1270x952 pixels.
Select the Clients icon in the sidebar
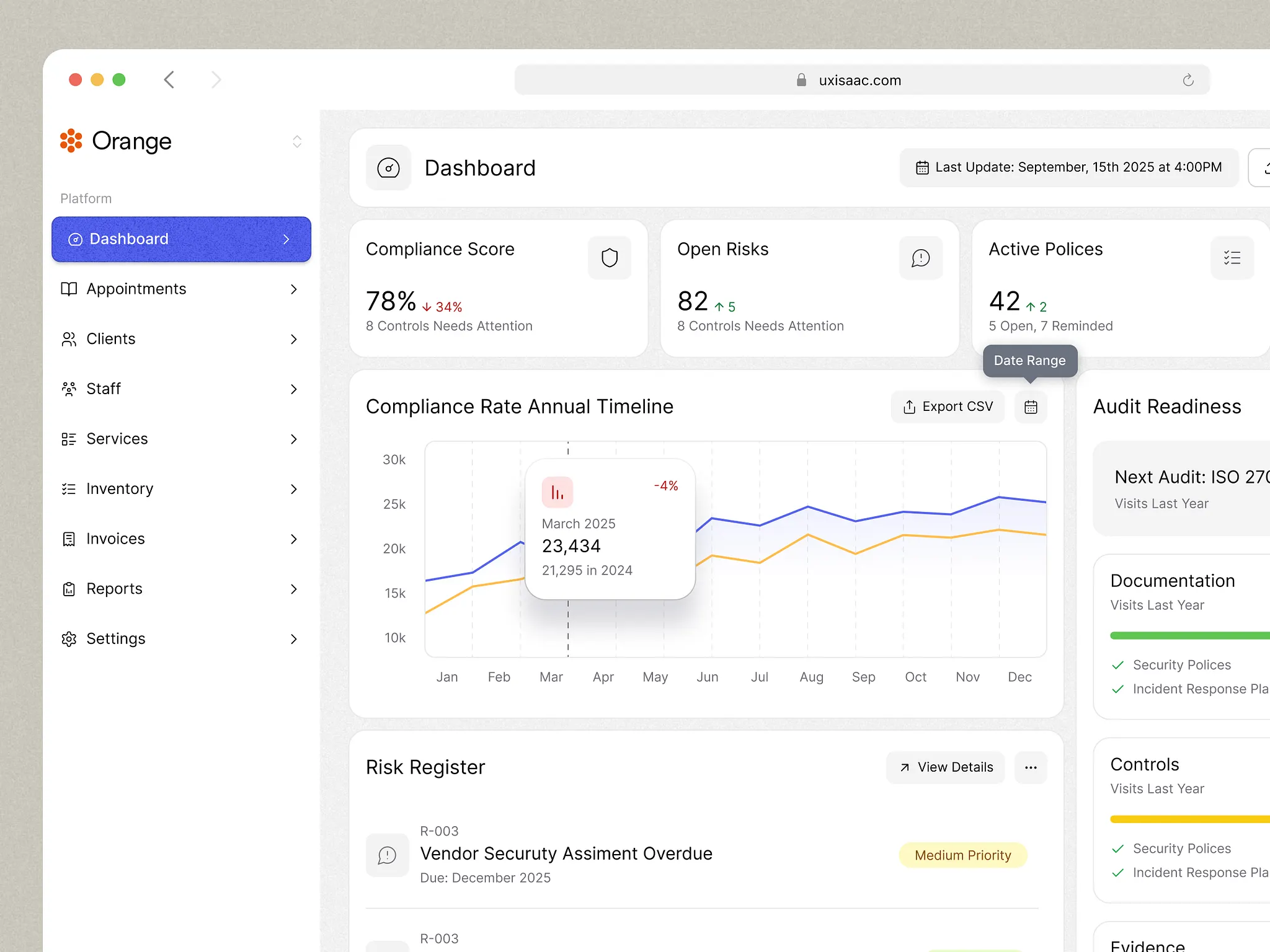click(x=69, y=339)
